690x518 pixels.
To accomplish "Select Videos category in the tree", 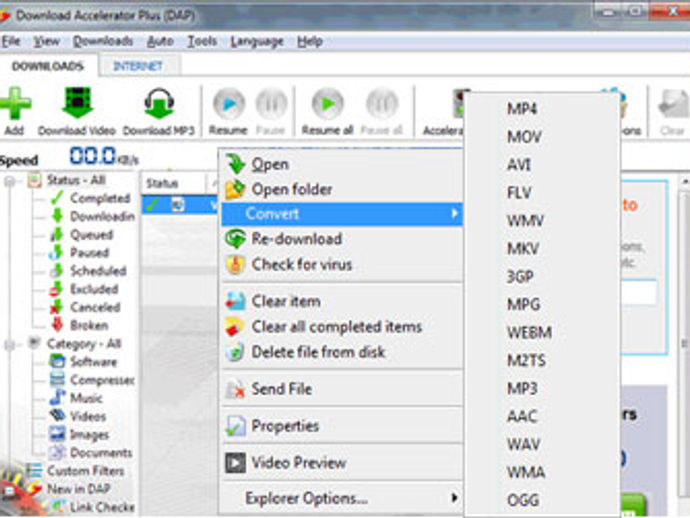I will (x=88, y=416).
